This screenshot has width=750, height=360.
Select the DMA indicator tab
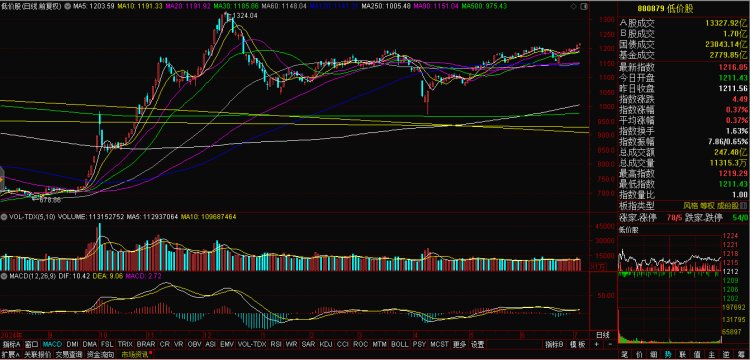tap(90, 344)
